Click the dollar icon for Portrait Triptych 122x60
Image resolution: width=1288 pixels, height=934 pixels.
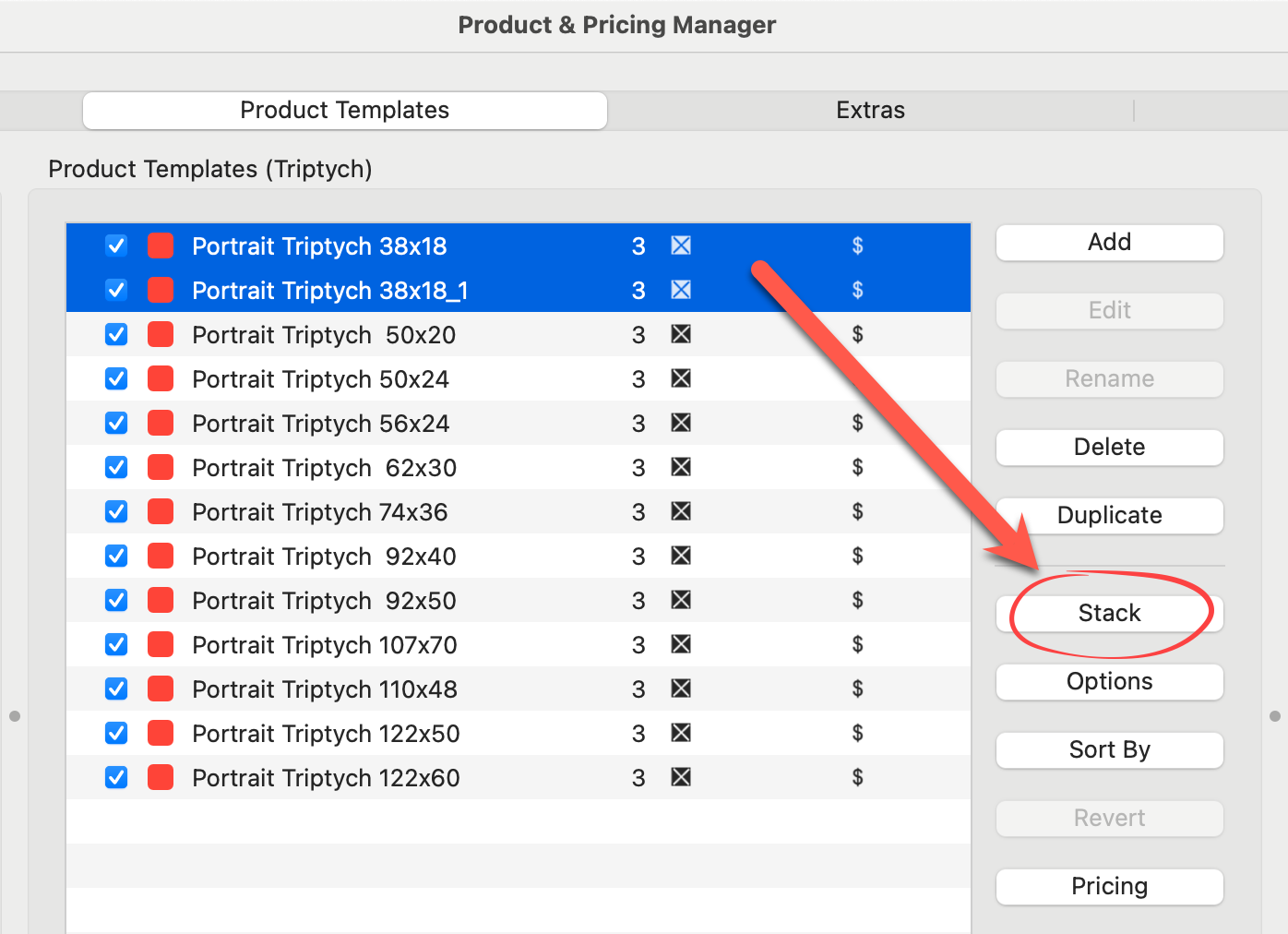click(x=857, y=777)
